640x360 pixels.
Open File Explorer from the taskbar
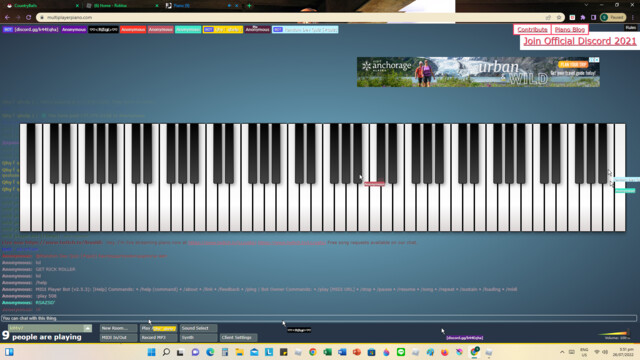[240, 352]
